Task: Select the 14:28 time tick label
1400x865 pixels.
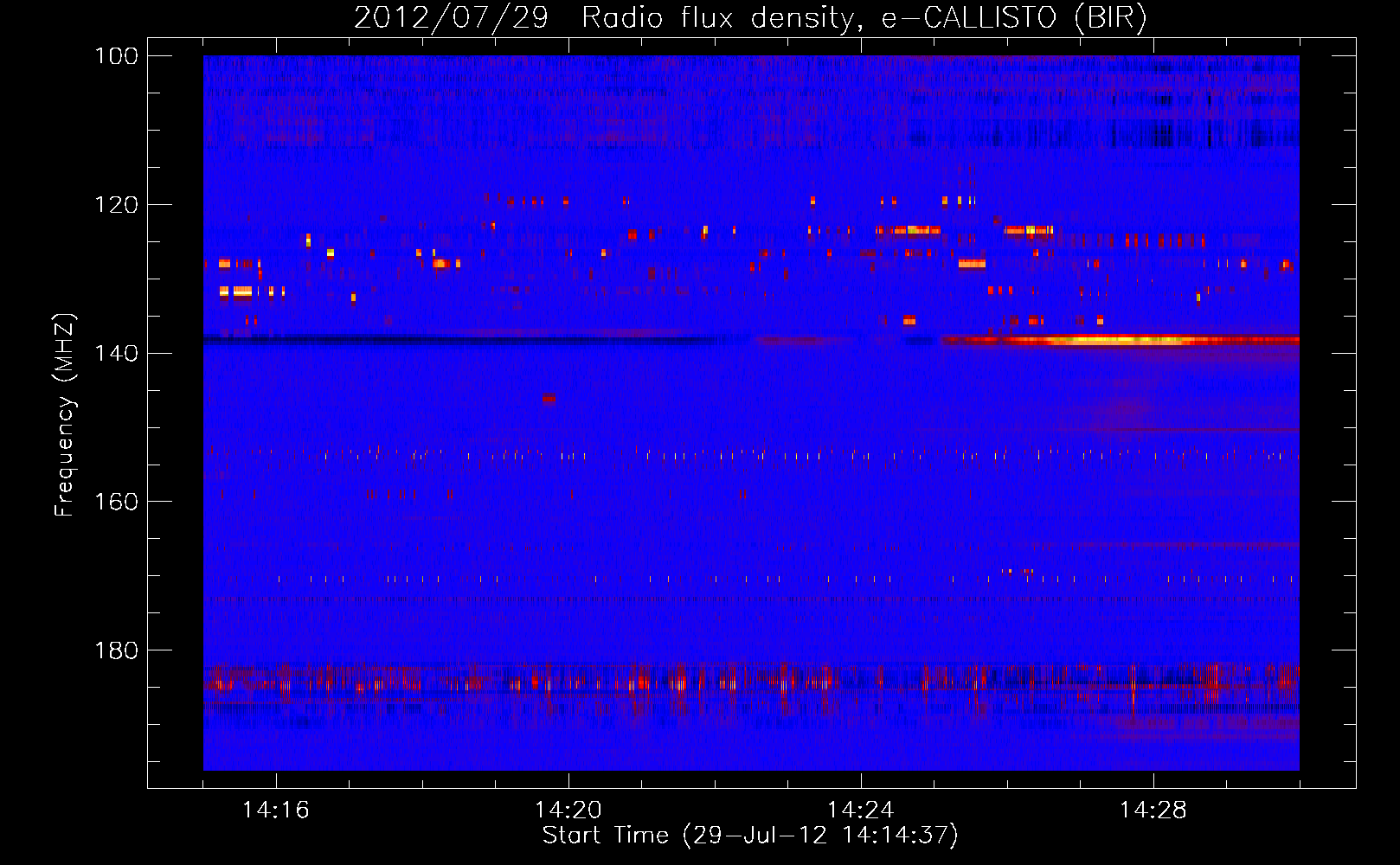Action: tap(1153, 811)
